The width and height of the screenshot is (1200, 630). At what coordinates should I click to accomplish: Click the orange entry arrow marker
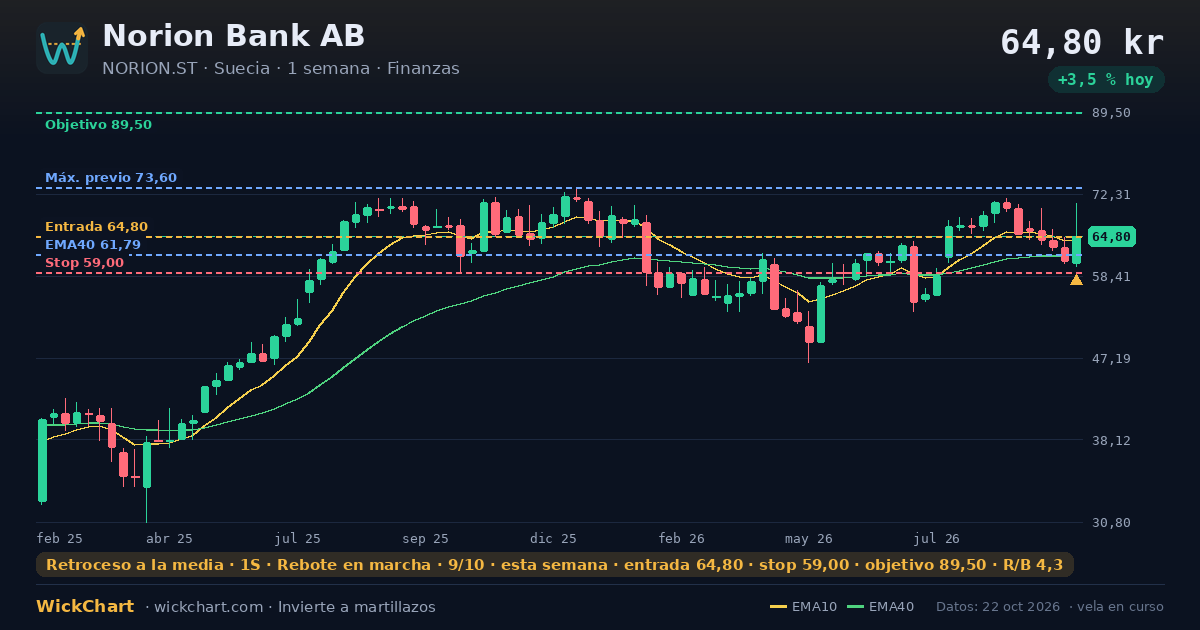pos(1076,280)
